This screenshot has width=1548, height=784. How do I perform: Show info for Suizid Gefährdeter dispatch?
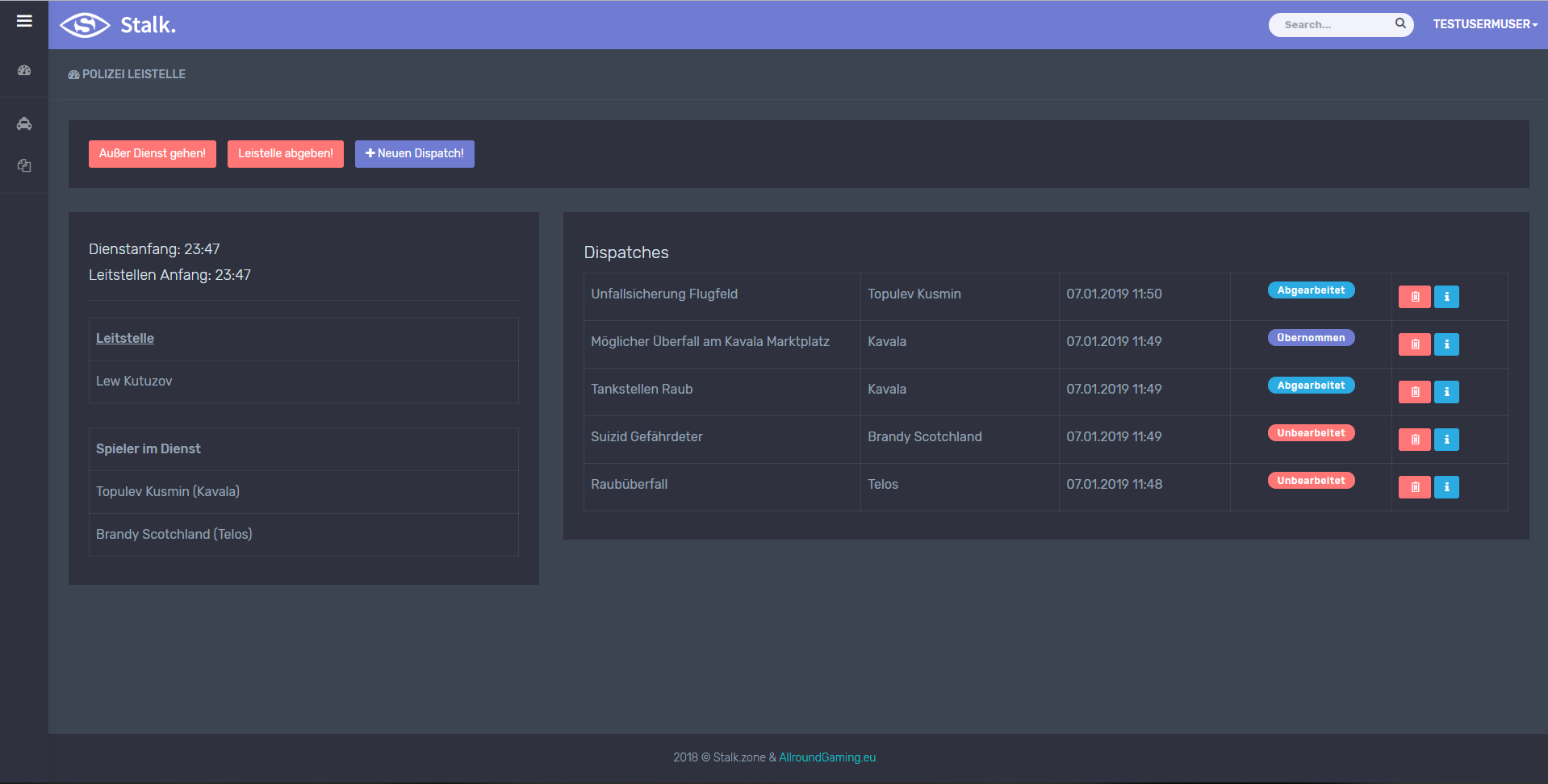pos(1446,440)
